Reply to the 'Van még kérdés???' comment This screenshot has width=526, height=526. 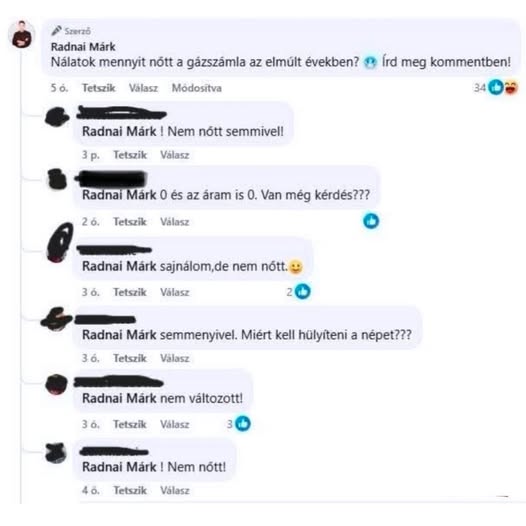(x=175, y=222)
